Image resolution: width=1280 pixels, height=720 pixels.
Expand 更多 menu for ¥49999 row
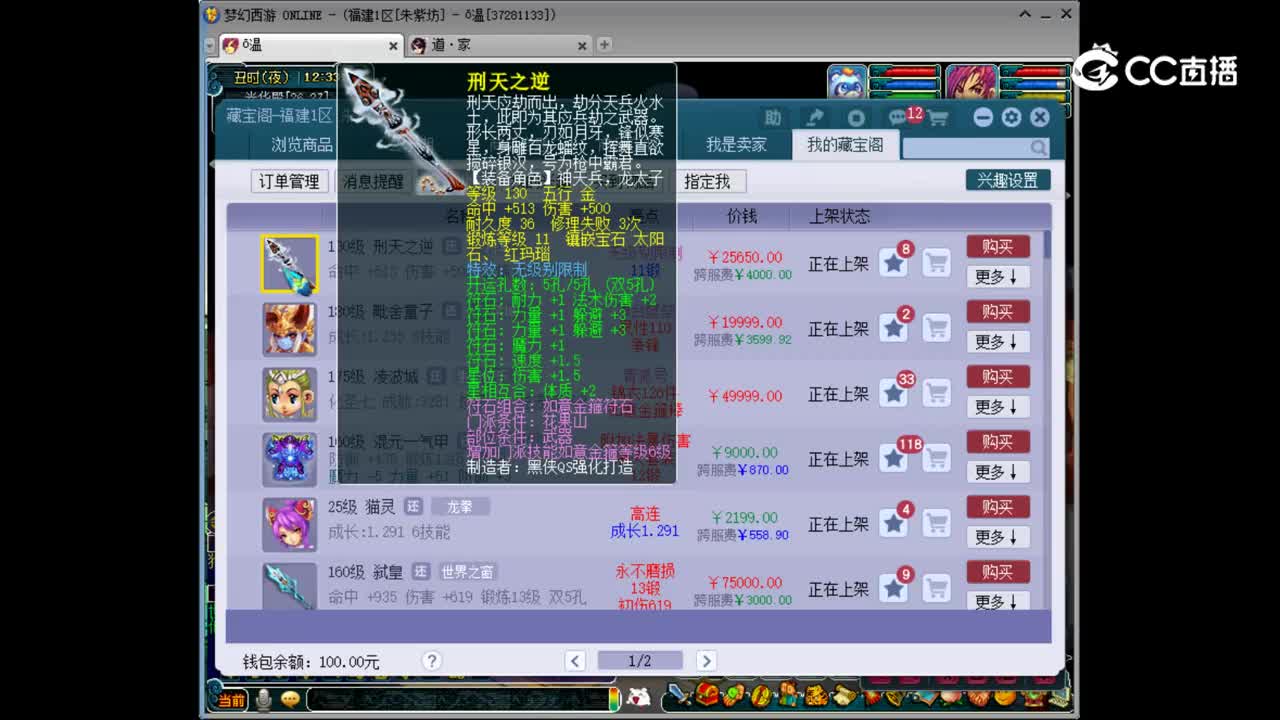pos(997,407)
